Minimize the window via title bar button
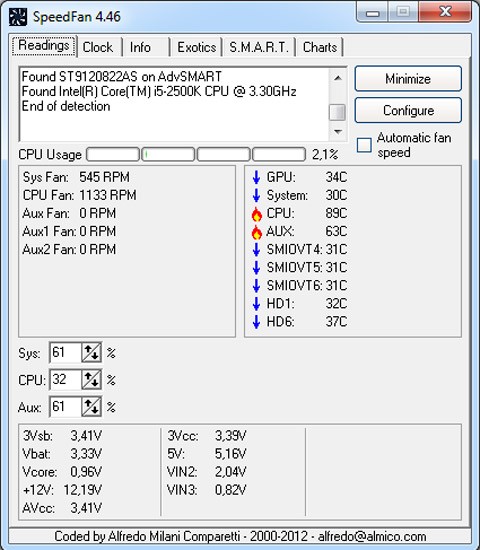This screenshot has height=550, width=480. [372, 12]
